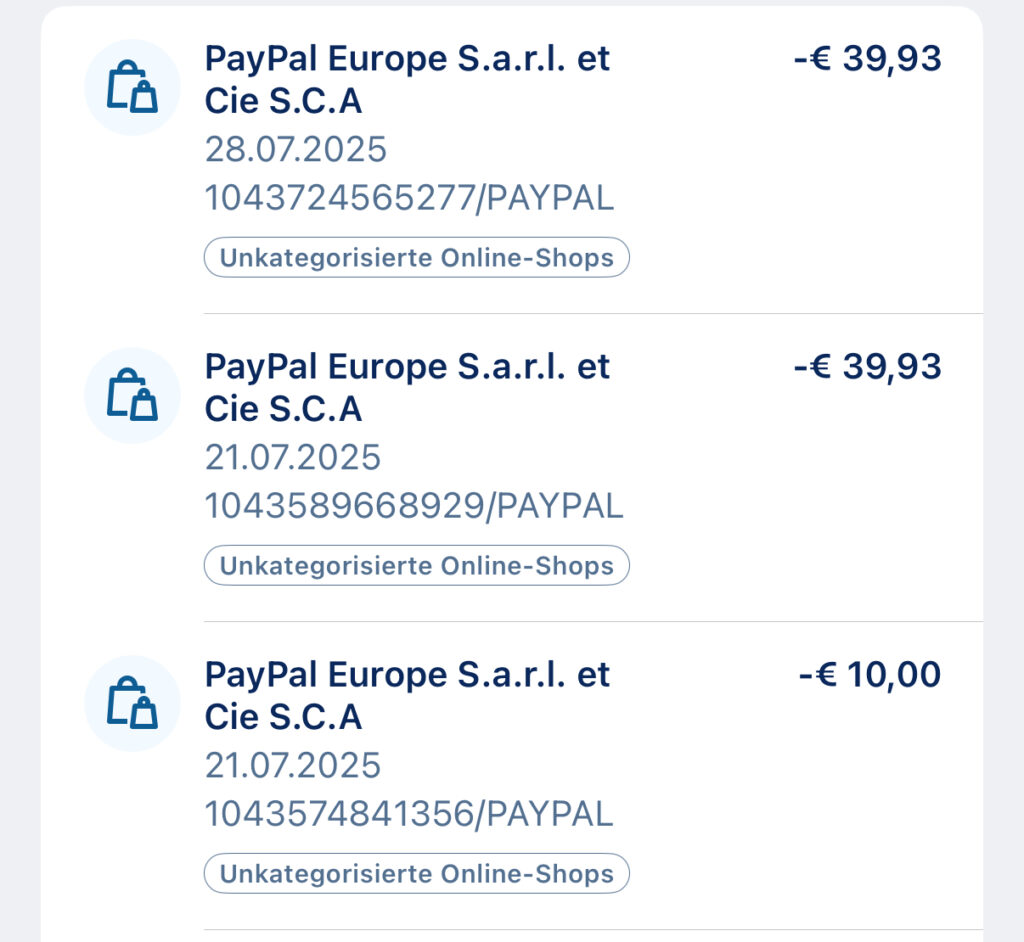Screen dimensions: 1024x942
Task: Tap reference 1043574841356/PAYPAL
Action: [409, 815]
